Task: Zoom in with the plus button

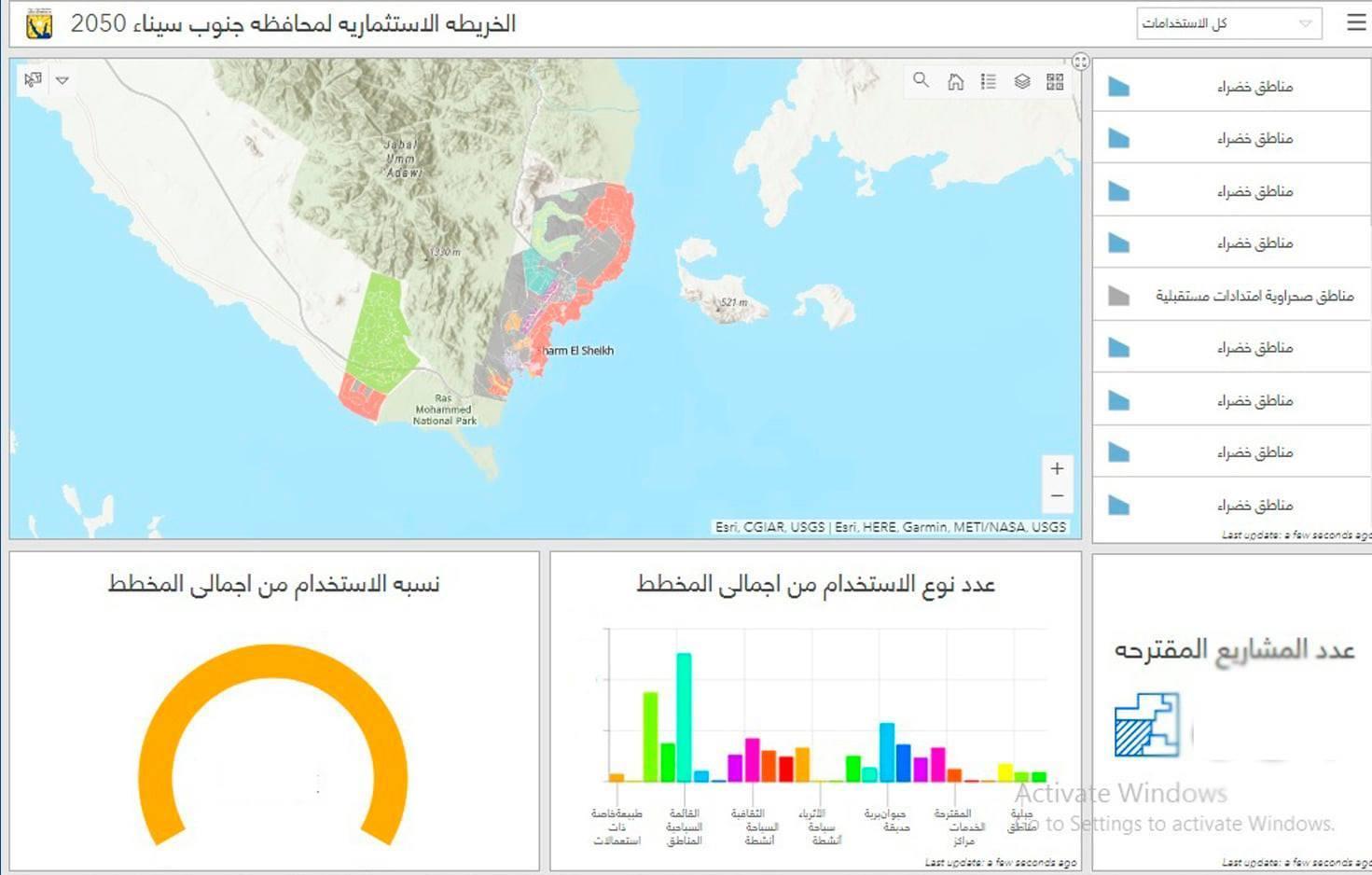Action: click(x=1057, y=468)
